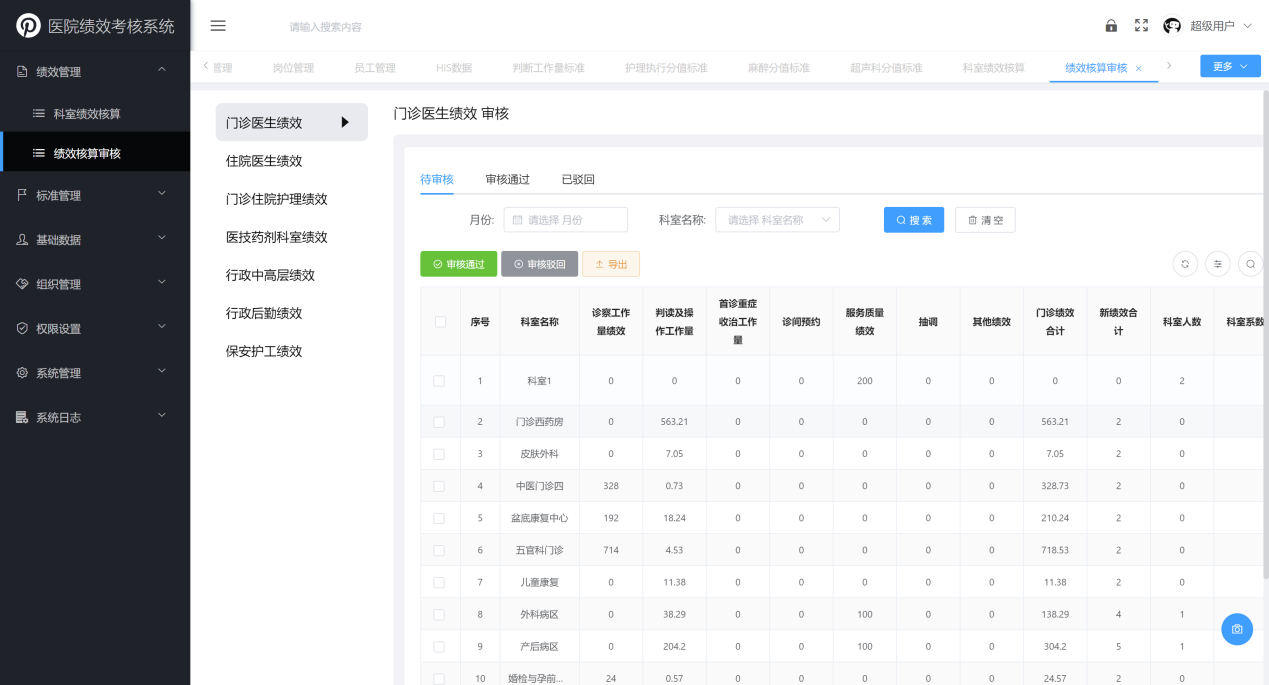Check the row for 门诊西药房
The height and width of the screenshot is (685, 1269).
(x=439, y=422)
